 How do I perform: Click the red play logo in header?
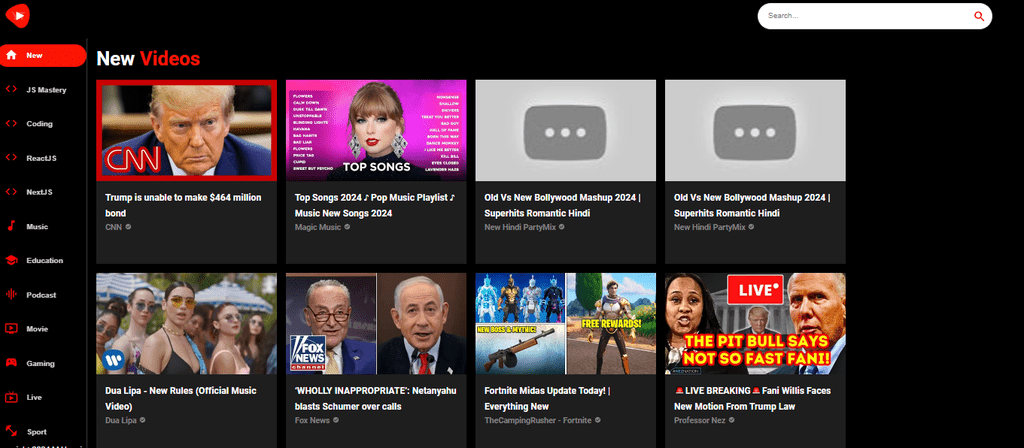(19, 15)
